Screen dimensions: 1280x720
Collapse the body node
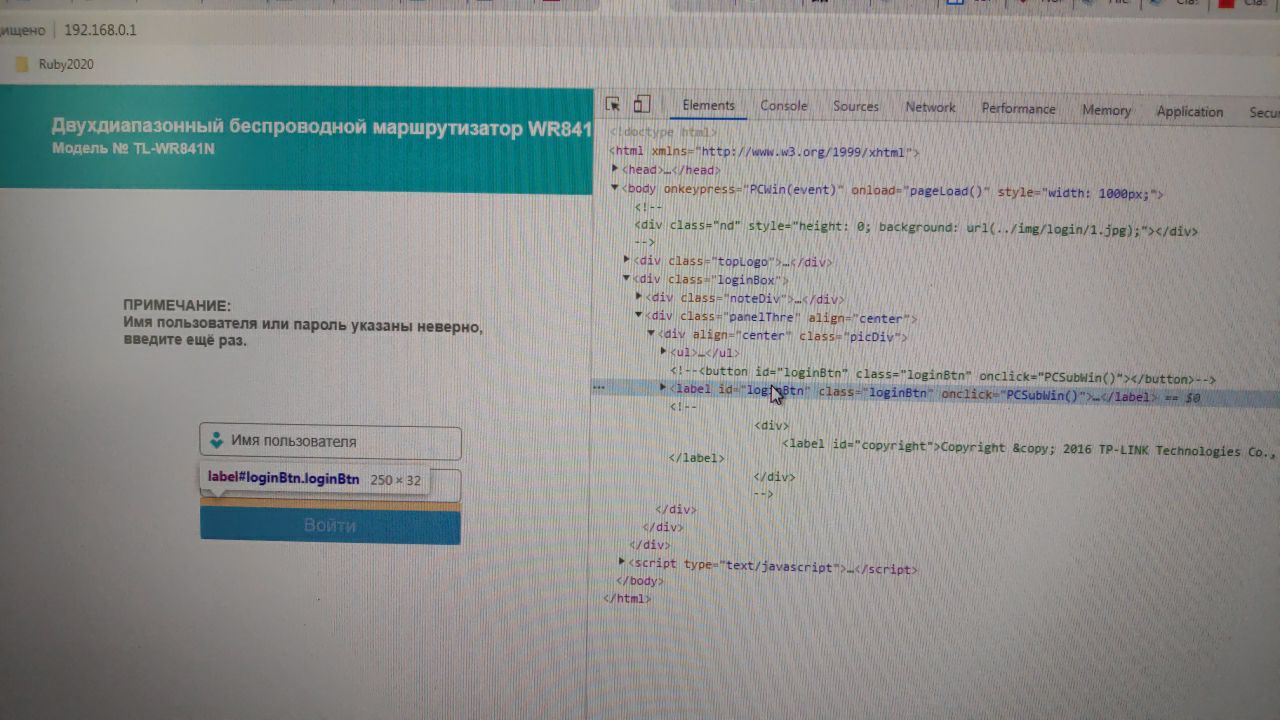(x=615, y=187)
